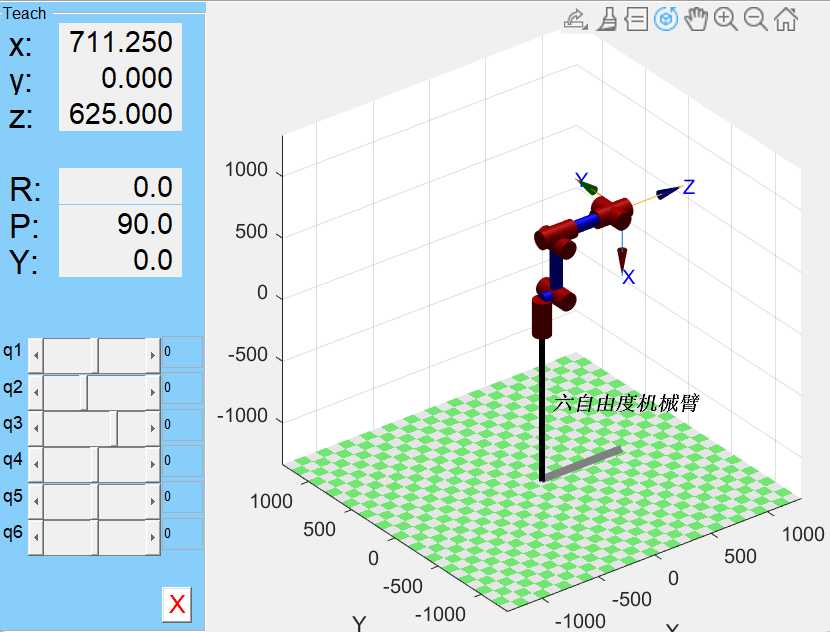Select the x coordinate value 711.250
This screenshot has width=830, height=632.
[x=120, y=42]
